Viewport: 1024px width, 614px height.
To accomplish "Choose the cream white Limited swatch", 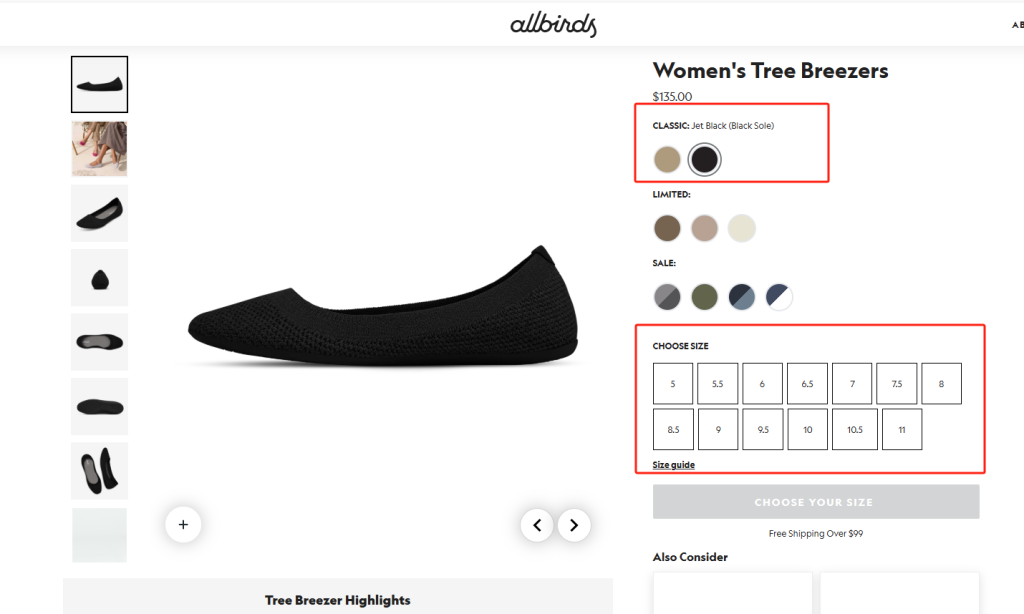I will [741, 228].
